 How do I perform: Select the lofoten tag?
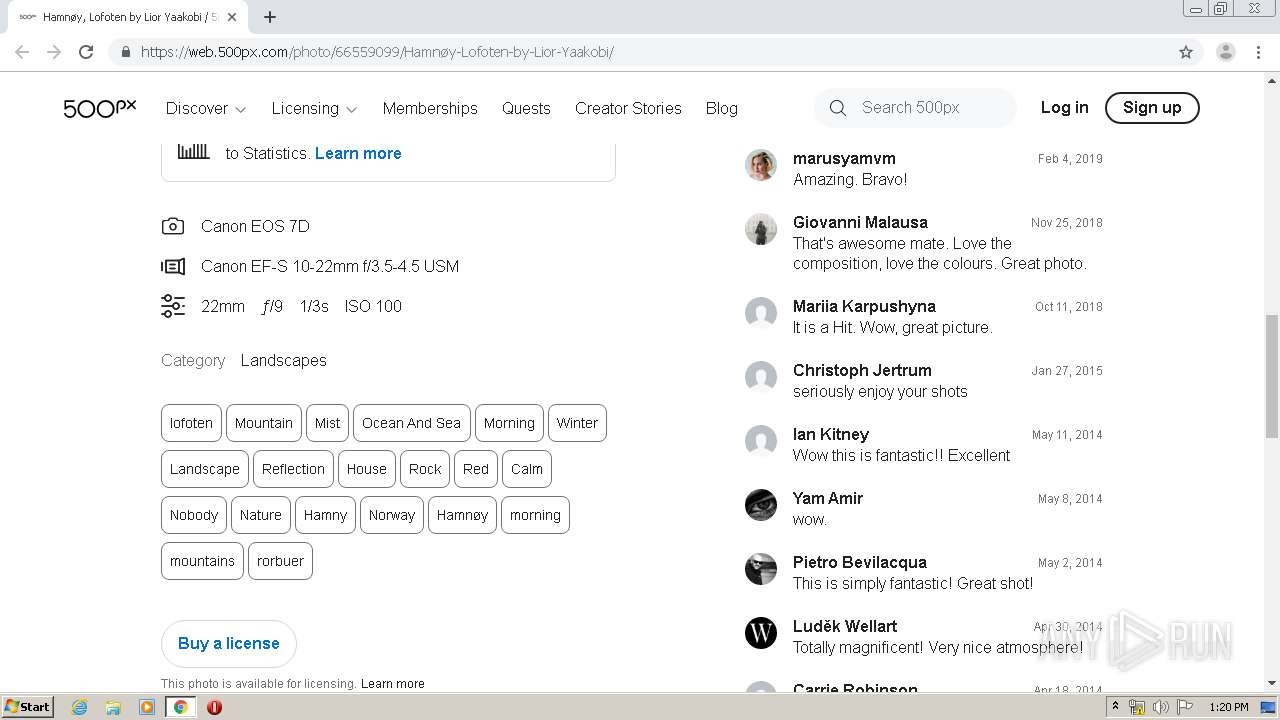point(191,423)
